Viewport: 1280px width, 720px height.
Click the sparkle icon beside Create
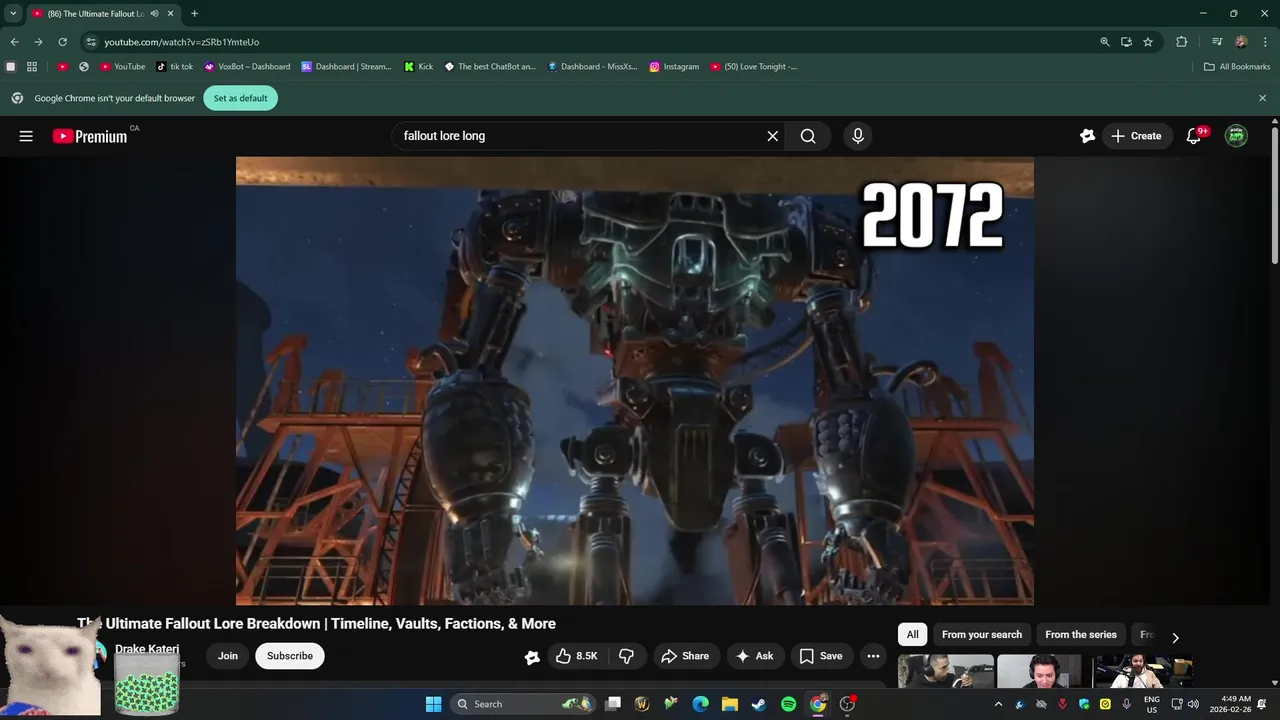tap(1087, 136)
